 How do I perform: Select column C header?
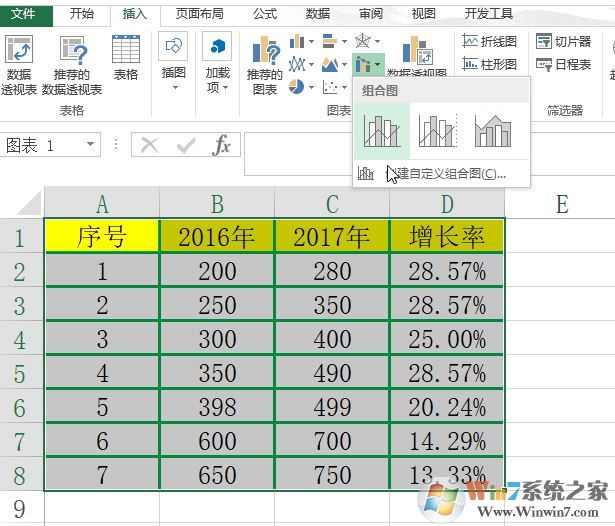332,203
